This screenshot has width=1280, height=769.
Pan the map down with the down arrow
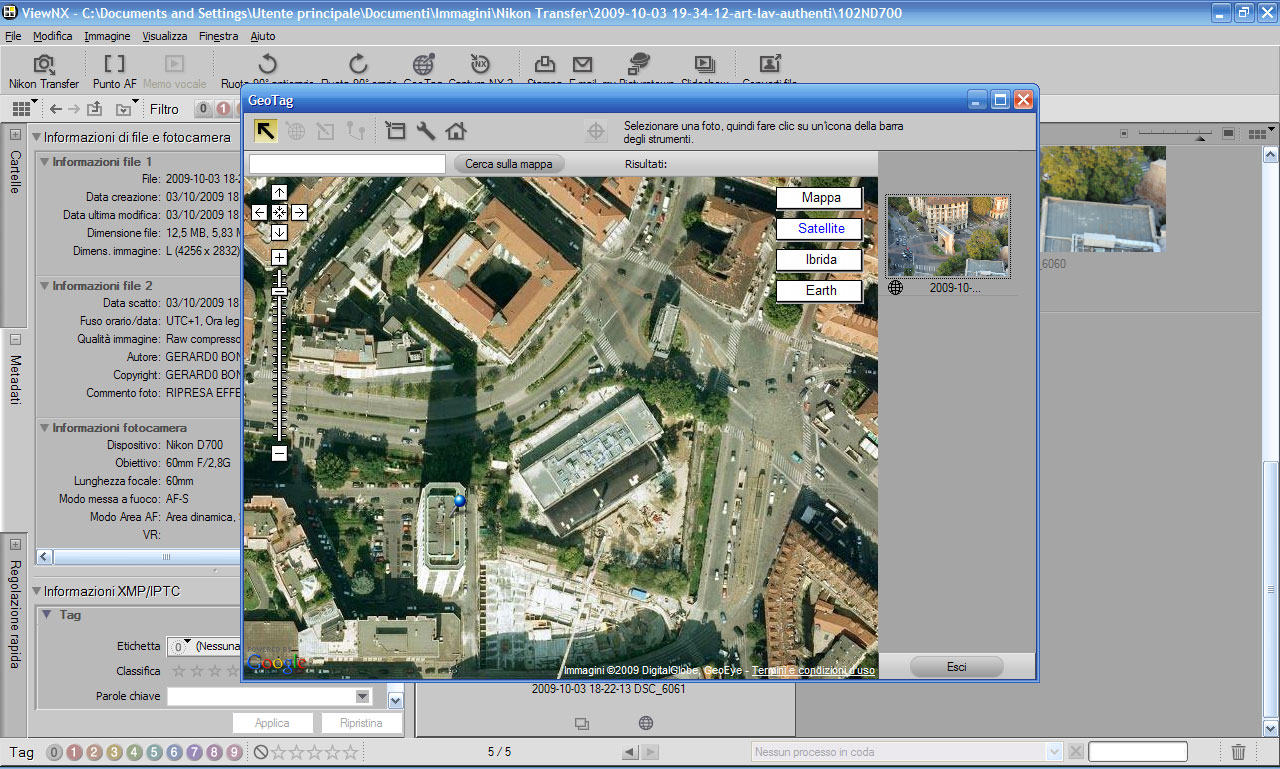pos(279,232)
